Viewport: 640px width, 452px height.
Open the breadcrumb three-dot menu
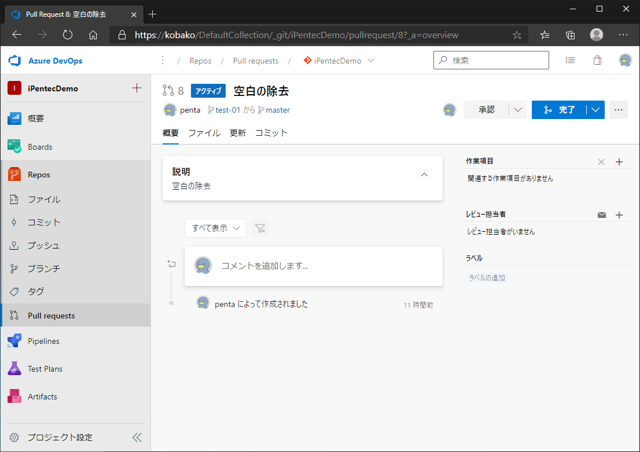coord(162,60)
